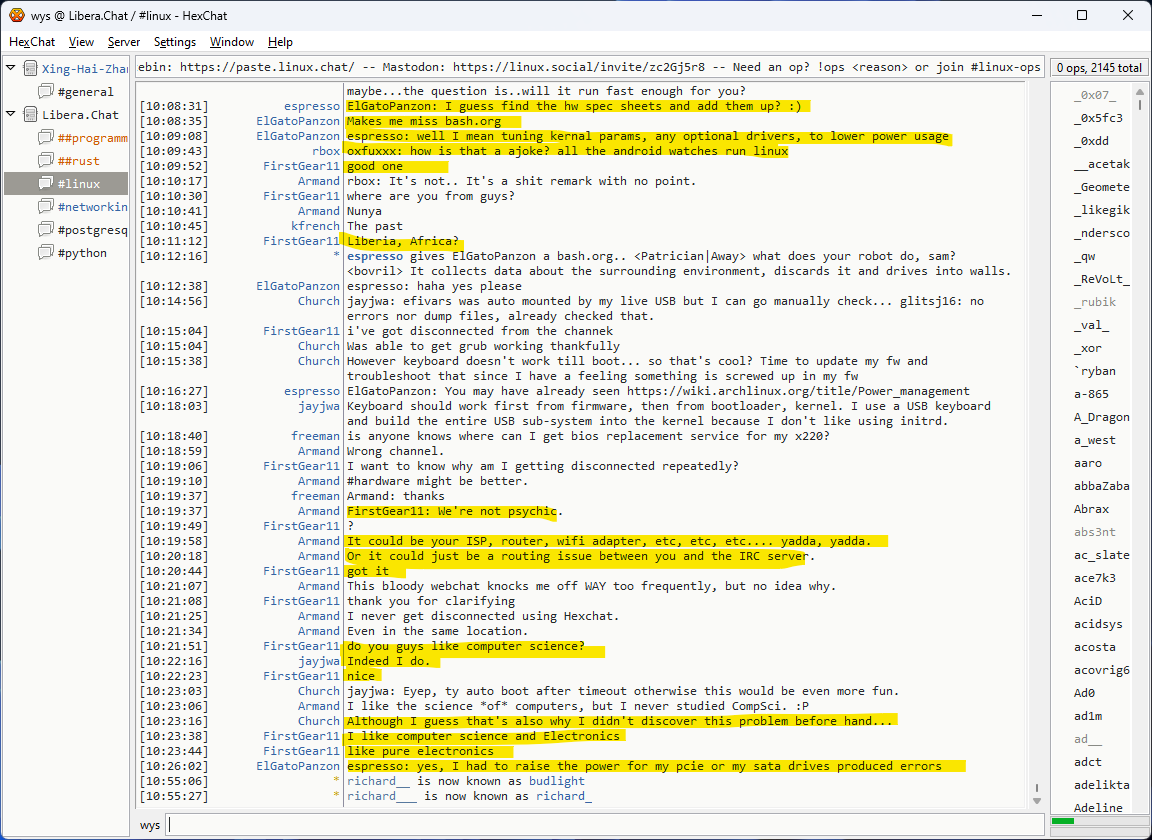Click the channel icon beside #networkin

(x=46, y=207)
